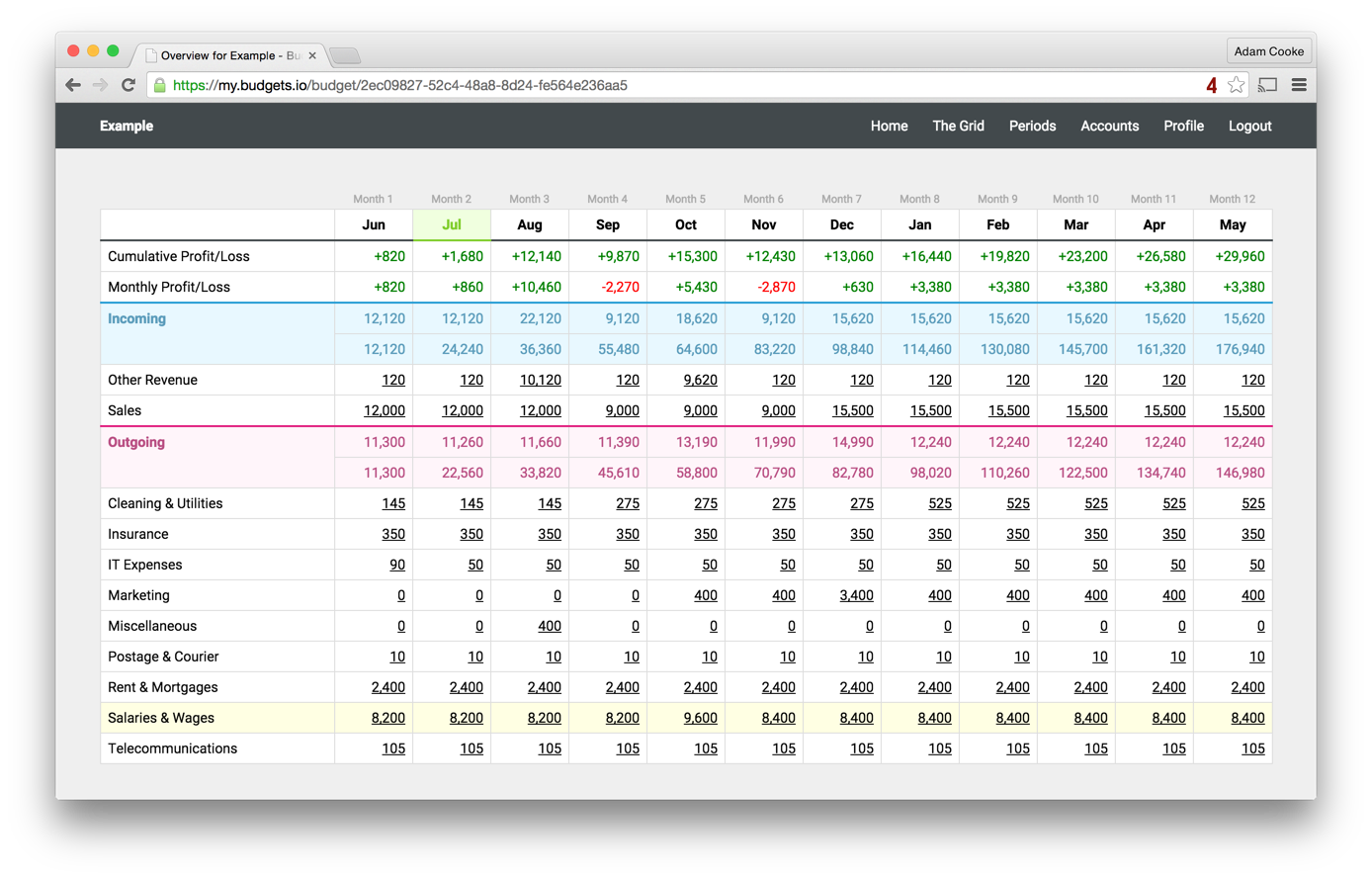1372x879 pixels.
Task: Click the Other Revenue row label
Action: [153, 380]
